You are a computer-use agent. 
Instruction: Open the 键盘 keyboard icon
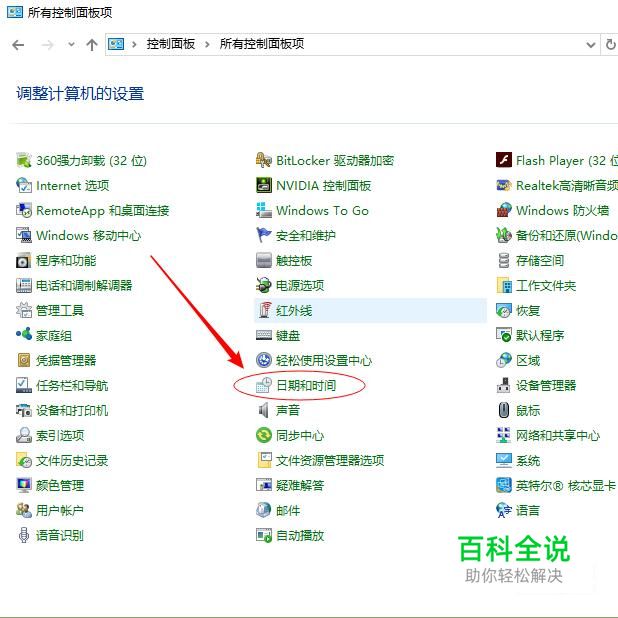point(264,335)
